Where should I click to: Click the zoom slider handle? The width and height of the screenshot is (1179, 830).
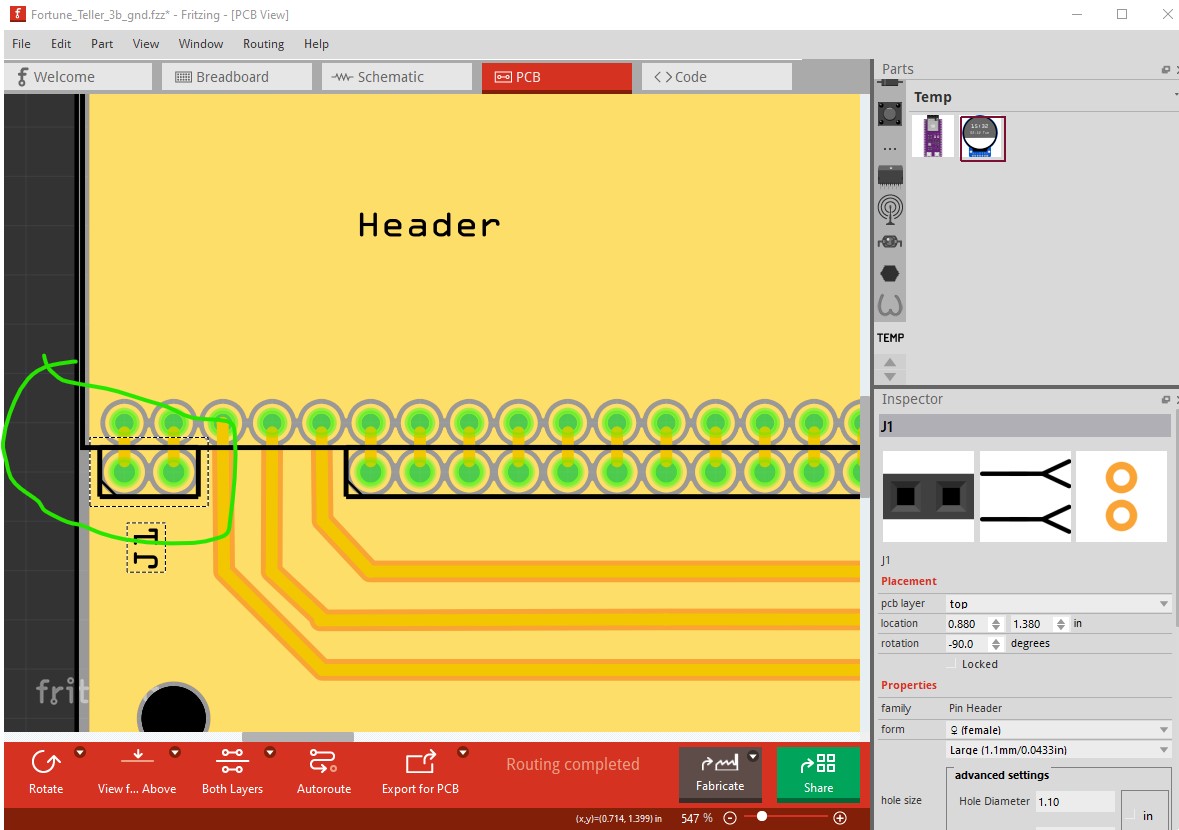point(762,817)
